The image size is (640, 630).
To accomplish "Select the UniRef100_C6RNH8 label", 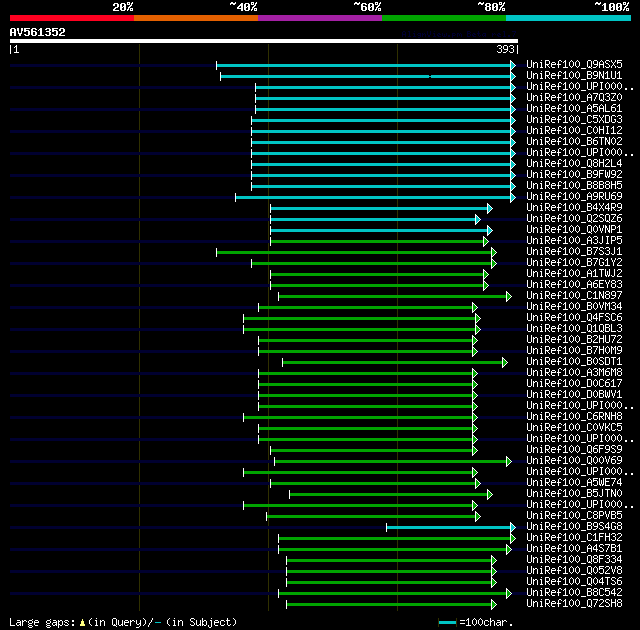I will pyautogui.click(x=574, y=417).
